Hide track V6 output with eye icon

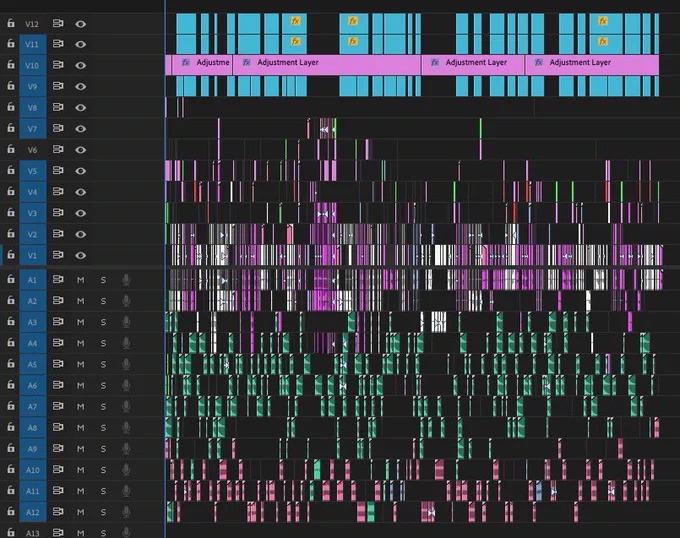[x=81, y=150]
